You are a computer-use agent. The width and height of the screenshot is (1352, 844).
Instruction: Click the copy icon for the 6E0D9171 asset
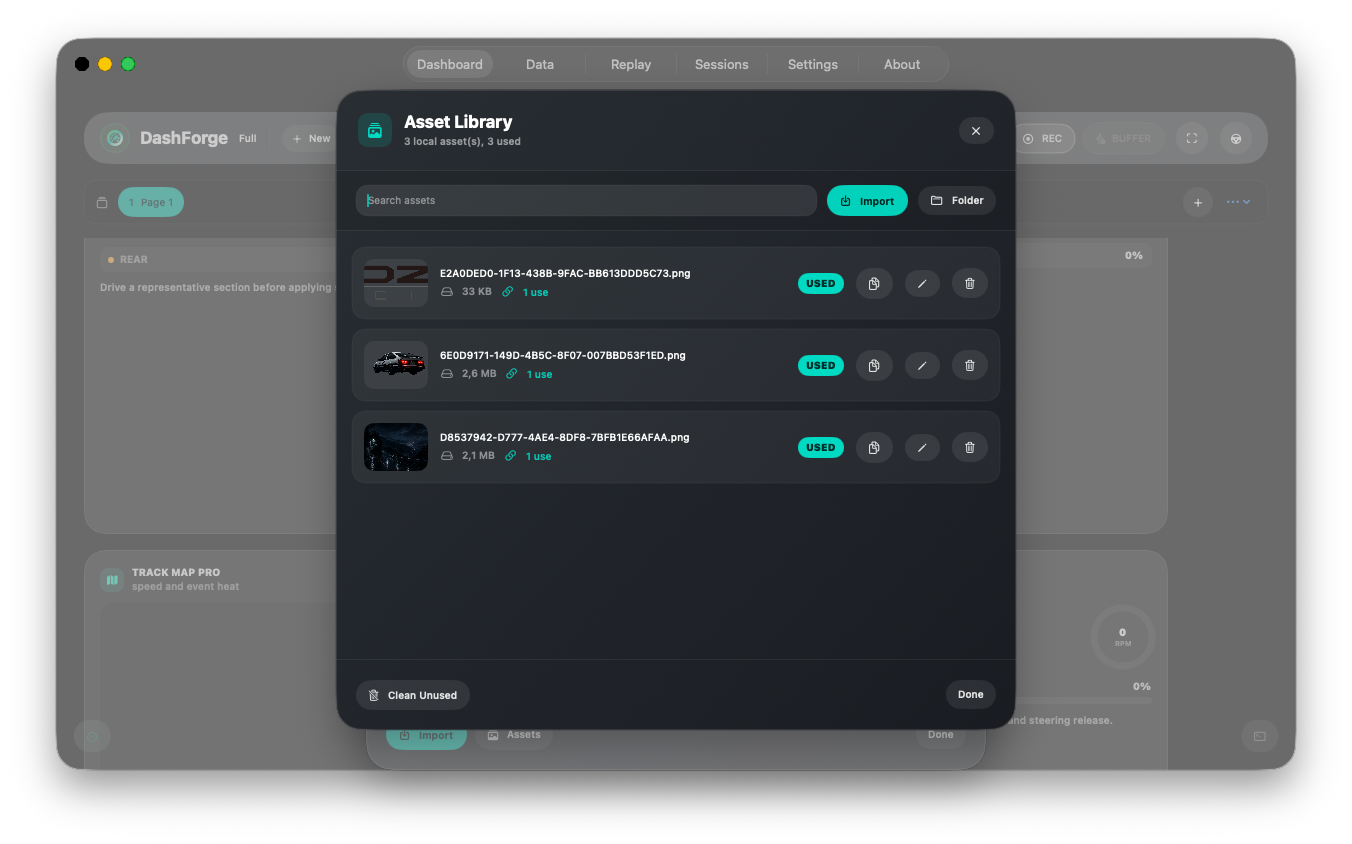pyautogui.click(x=874, y=366)
